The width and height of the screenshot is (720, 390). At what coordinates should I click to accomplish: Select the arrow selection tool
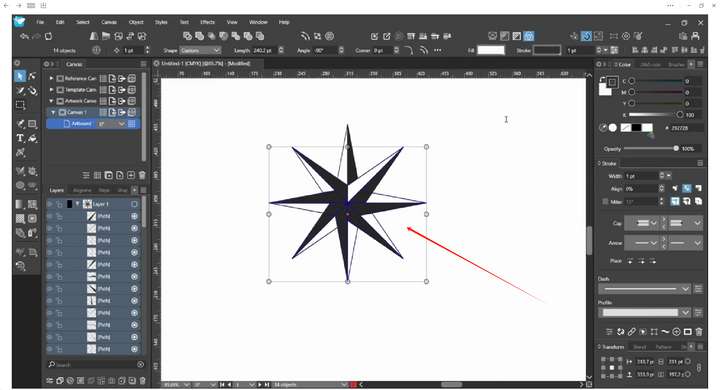click(20, 76)
